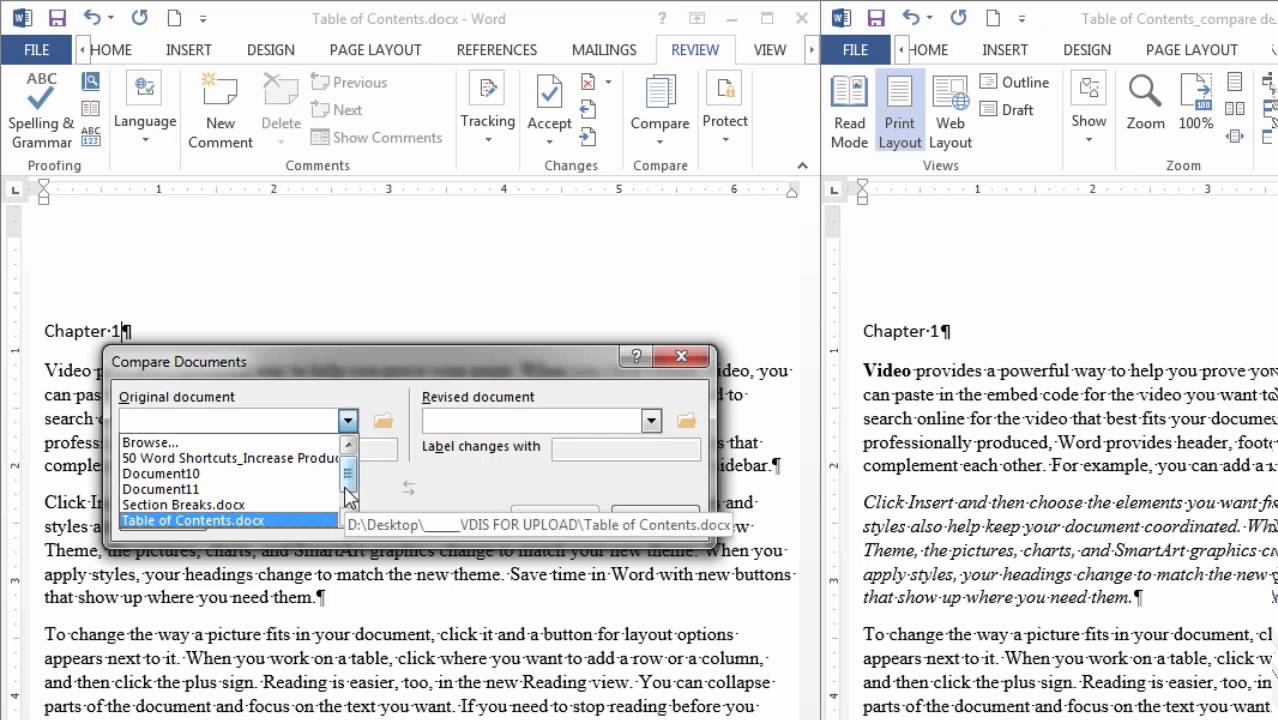Screen dimensions: 1278x720
Task: Go to previous change icon
Action: click(x=588, y=109)
